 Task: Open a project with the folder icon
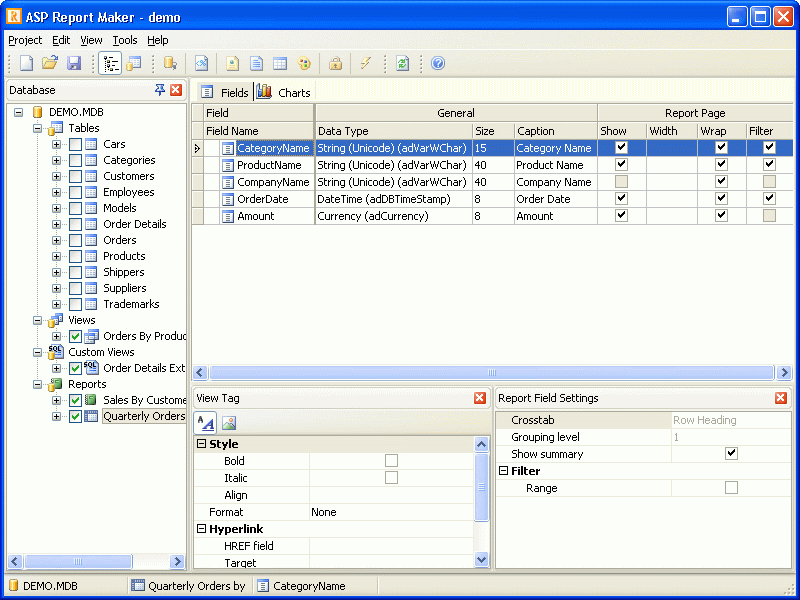coord(50,63)
